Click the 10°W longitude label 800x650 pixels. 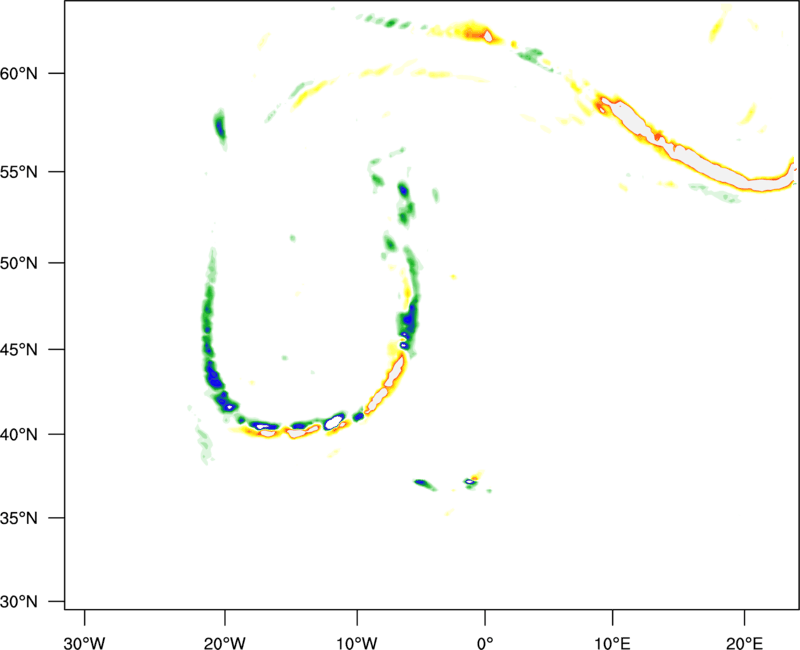(x=357, y=643)
